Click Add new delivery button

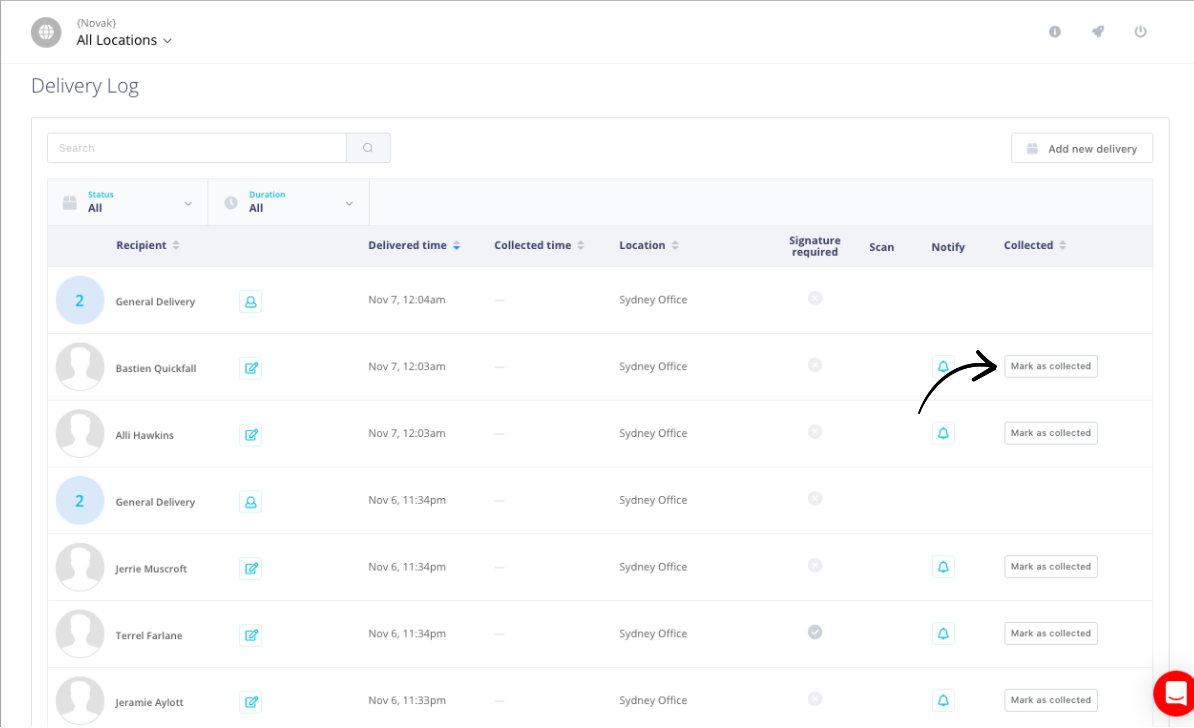tap(1081, 148)
